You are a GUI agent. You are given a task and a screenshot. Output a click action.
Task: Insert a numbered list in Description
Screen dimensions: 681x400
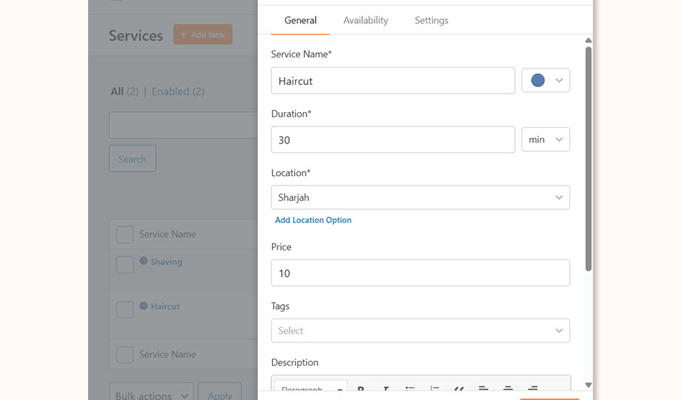pos(435,388)
